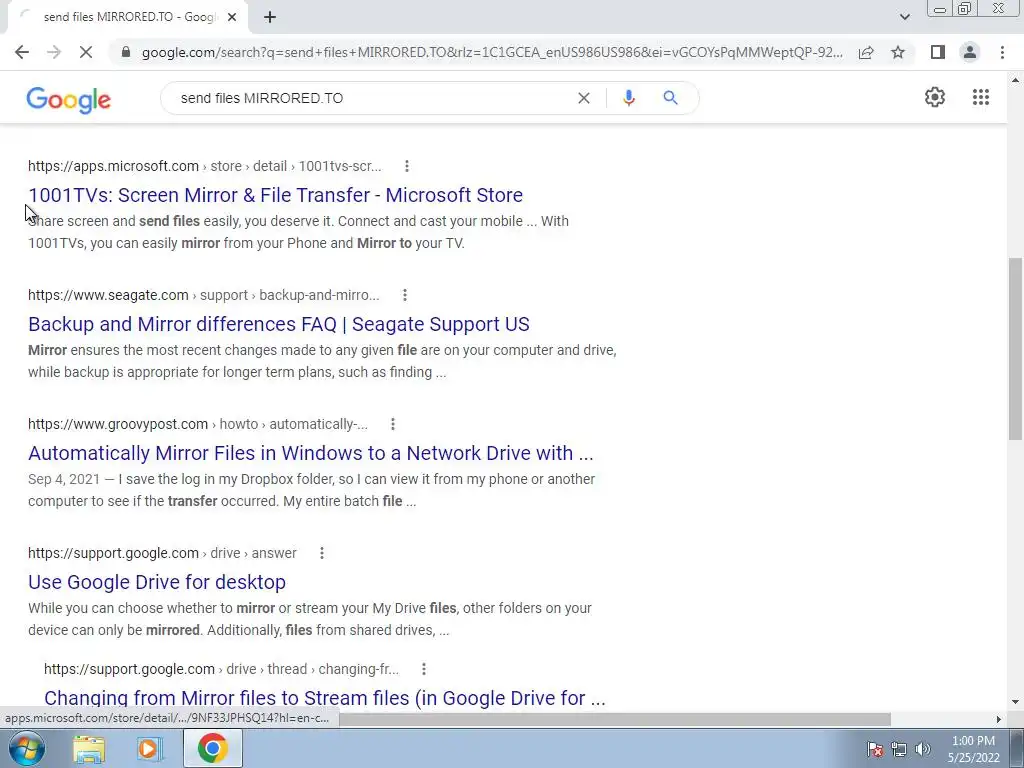This screenshot has width=1024, height=768.
Task: Click the scroll down arrow
Action: pos(1015,703)
